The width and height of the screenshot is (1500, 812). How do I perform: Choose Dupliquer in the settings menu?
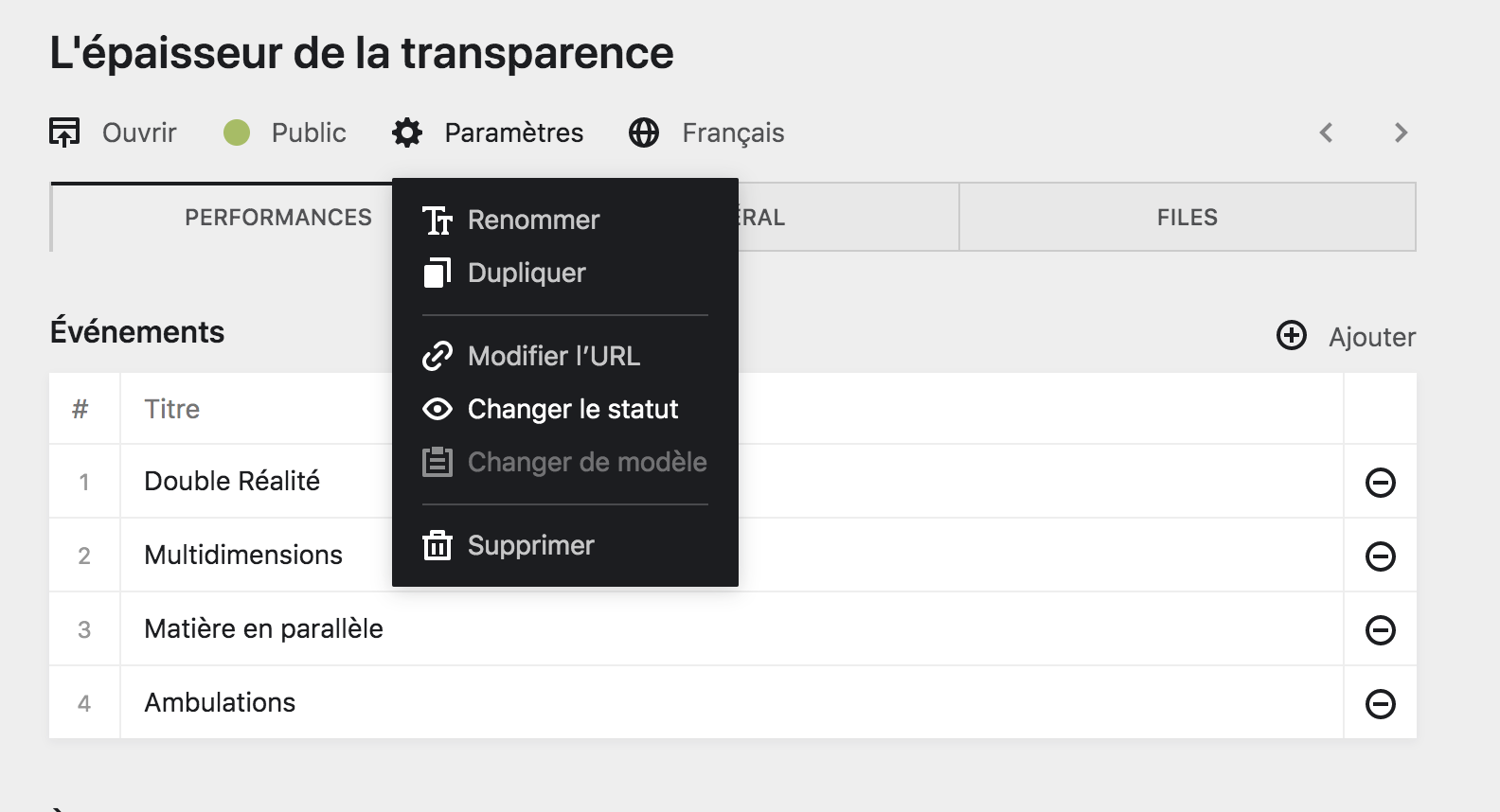click(527, 273)
